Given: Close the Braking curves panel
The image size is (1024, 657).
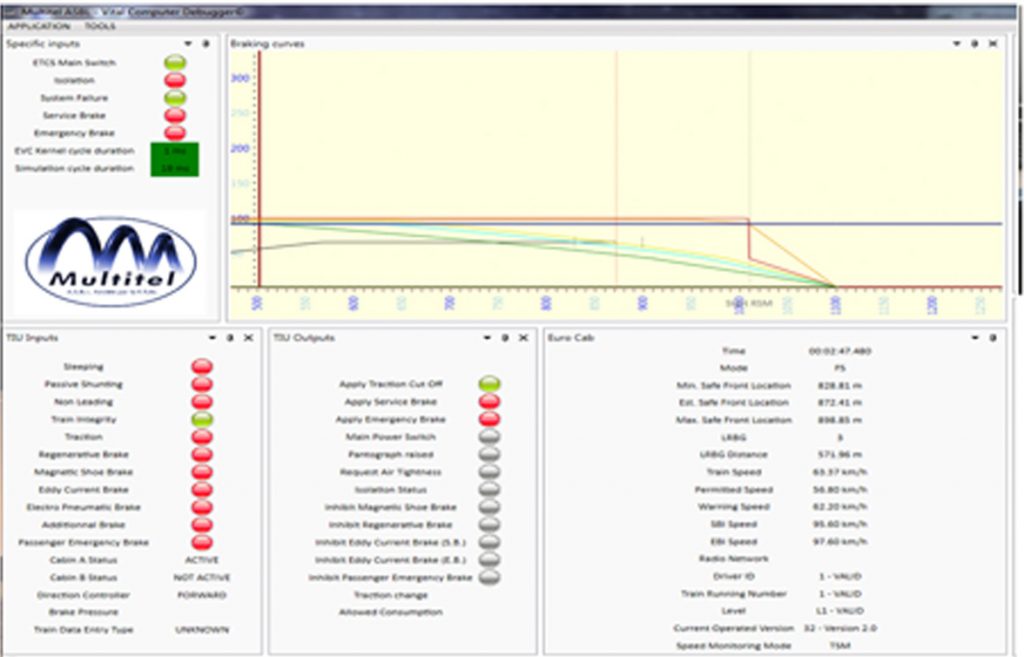Looking at the screenshot, I should pyautogui.click(x=992, y=44).
